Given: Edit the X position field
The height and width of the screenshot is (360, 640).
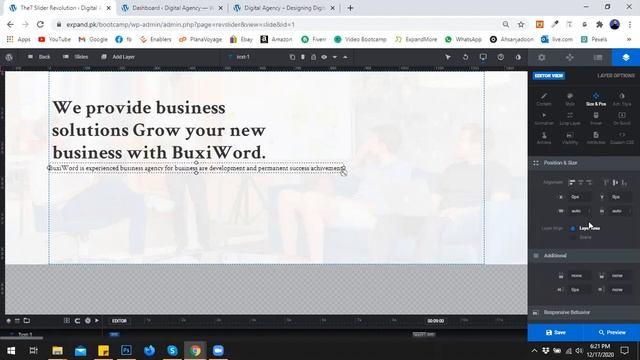Looking at the screenshot, I should 579,197.
